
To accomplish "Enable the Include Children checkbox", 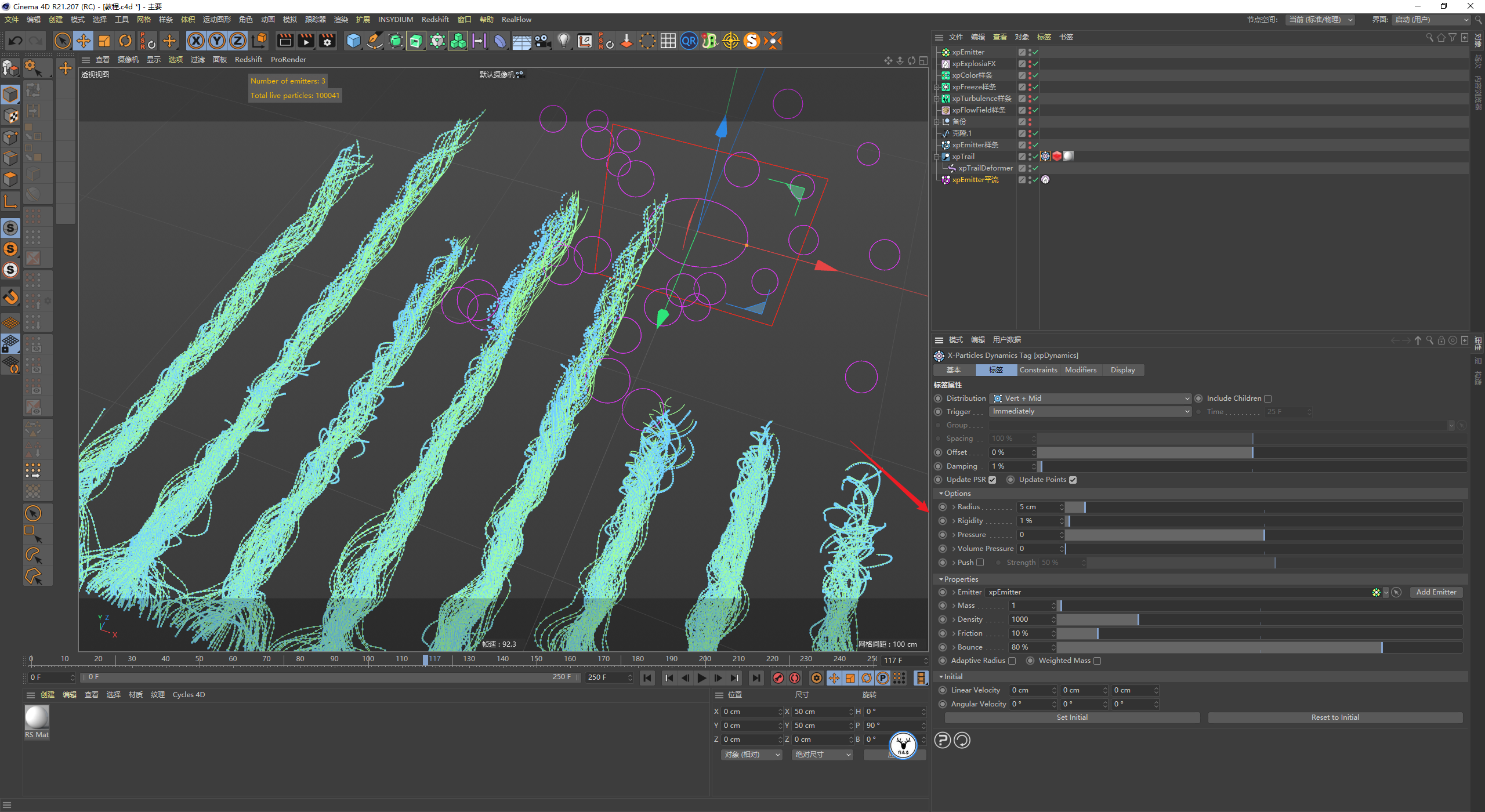I will tap(1267, 398).
